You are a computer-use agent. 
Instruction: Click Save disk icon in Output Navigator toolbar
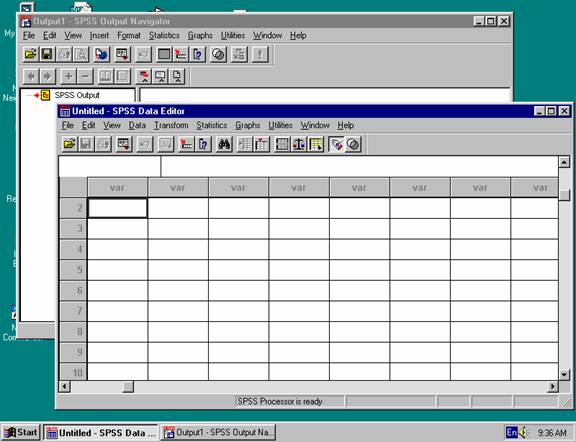[x=47, y=54]
